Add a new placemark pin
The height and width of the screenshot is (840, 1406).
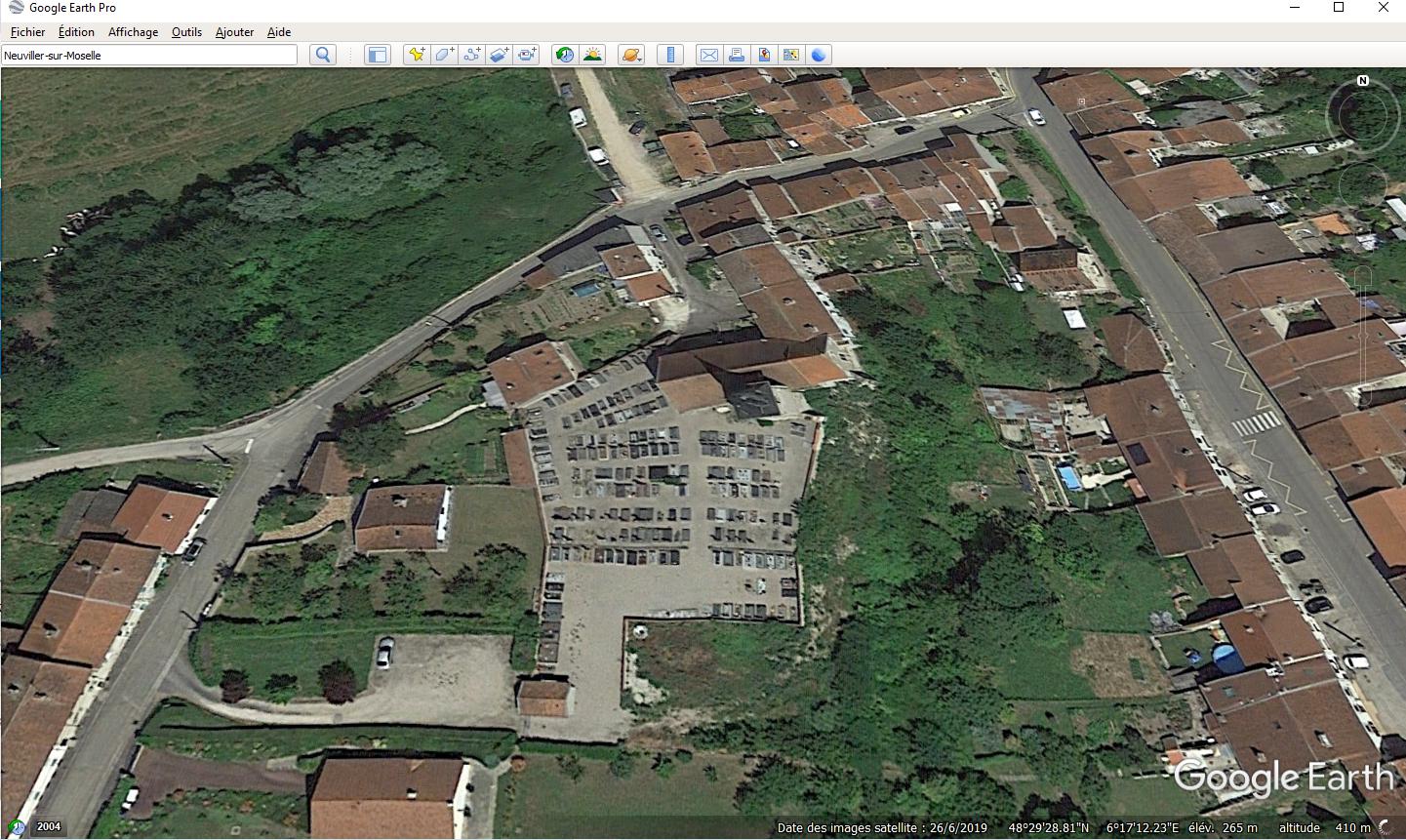point(417,55)
